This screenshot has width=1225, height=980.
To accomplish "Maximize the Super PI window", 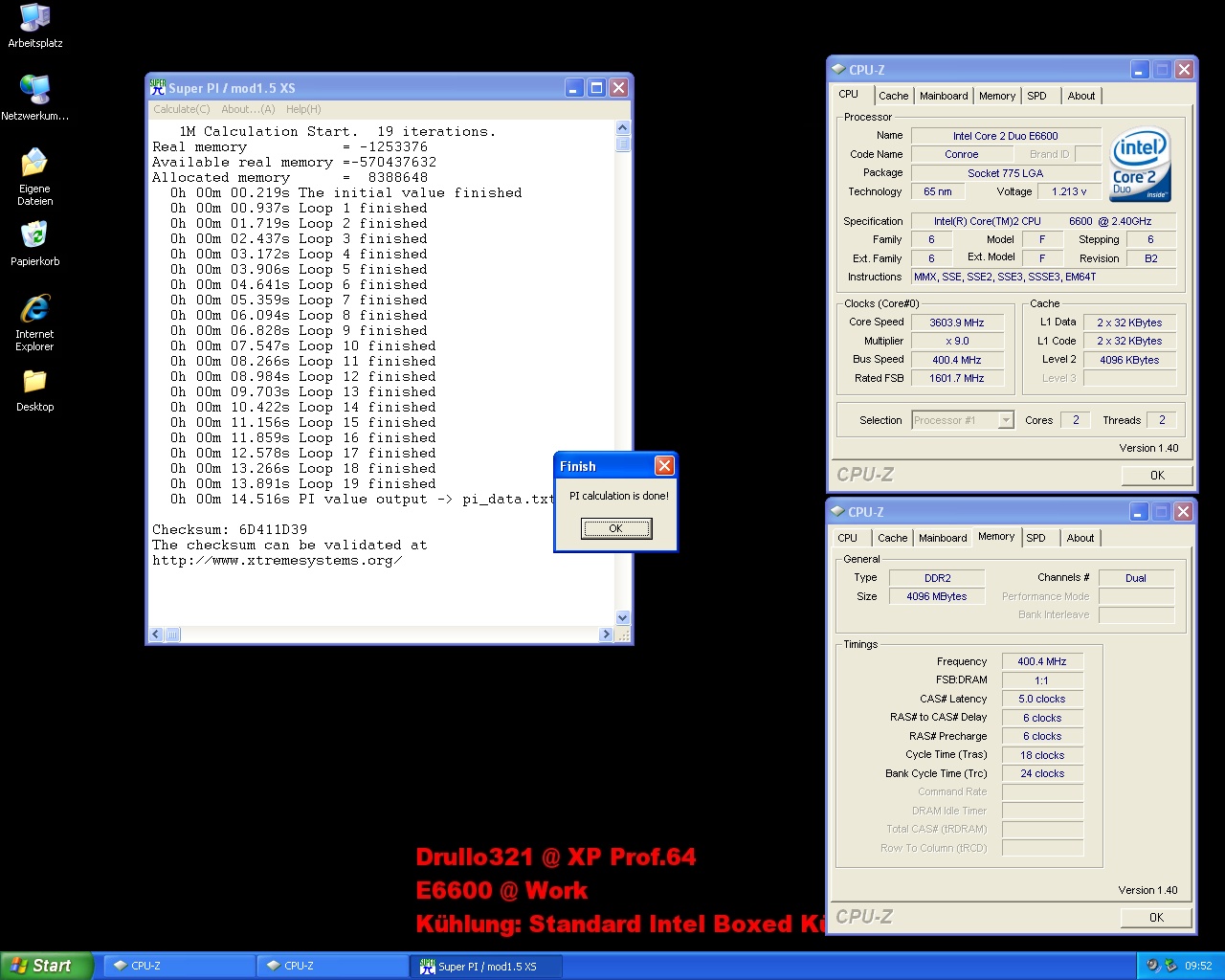I will point(596,88).
